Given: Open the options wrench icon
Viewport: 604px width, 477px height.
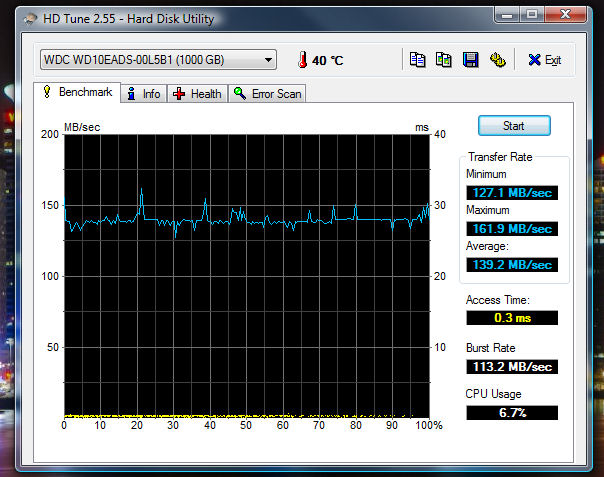Looking at the screenshot, I should [497, 60].
